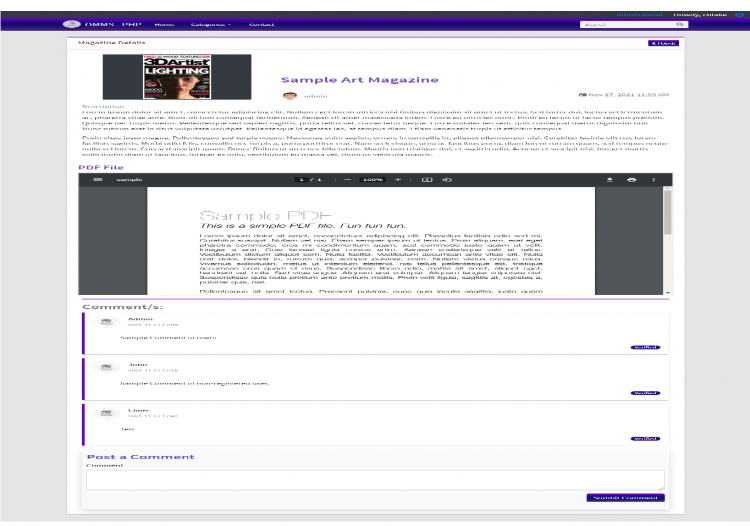Click the PDF zoom out minus icon
The image size is (750, 526).
pos(347,180)
